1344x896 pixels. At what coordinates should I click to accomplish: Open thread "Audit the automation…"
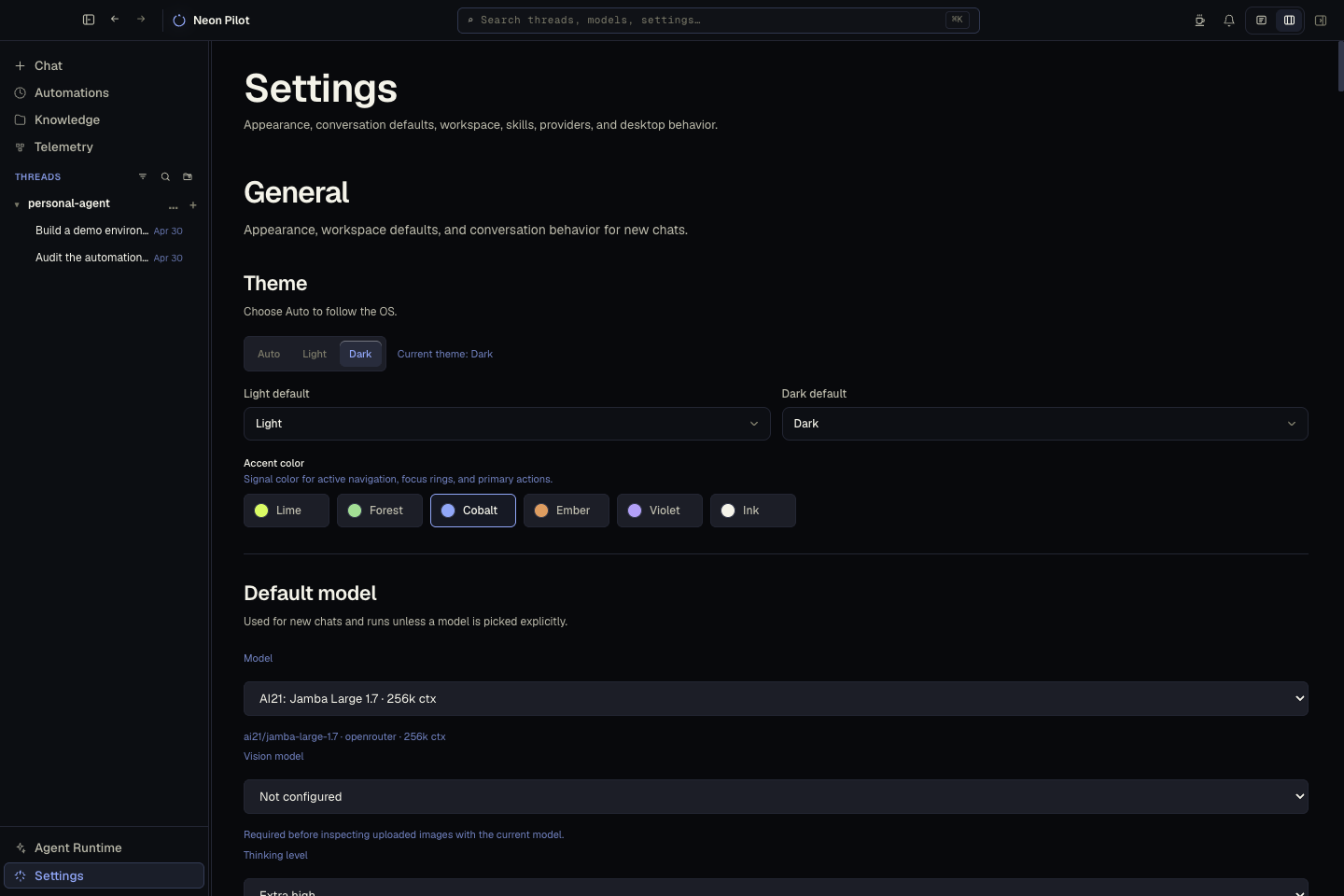coord(91,258)
